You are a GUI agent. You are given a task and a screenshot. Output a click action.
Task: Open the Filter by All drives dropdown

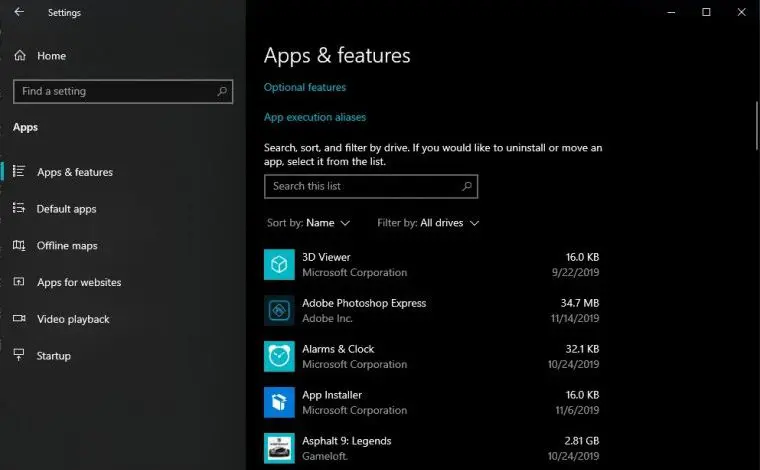click(x=428, y=223)
